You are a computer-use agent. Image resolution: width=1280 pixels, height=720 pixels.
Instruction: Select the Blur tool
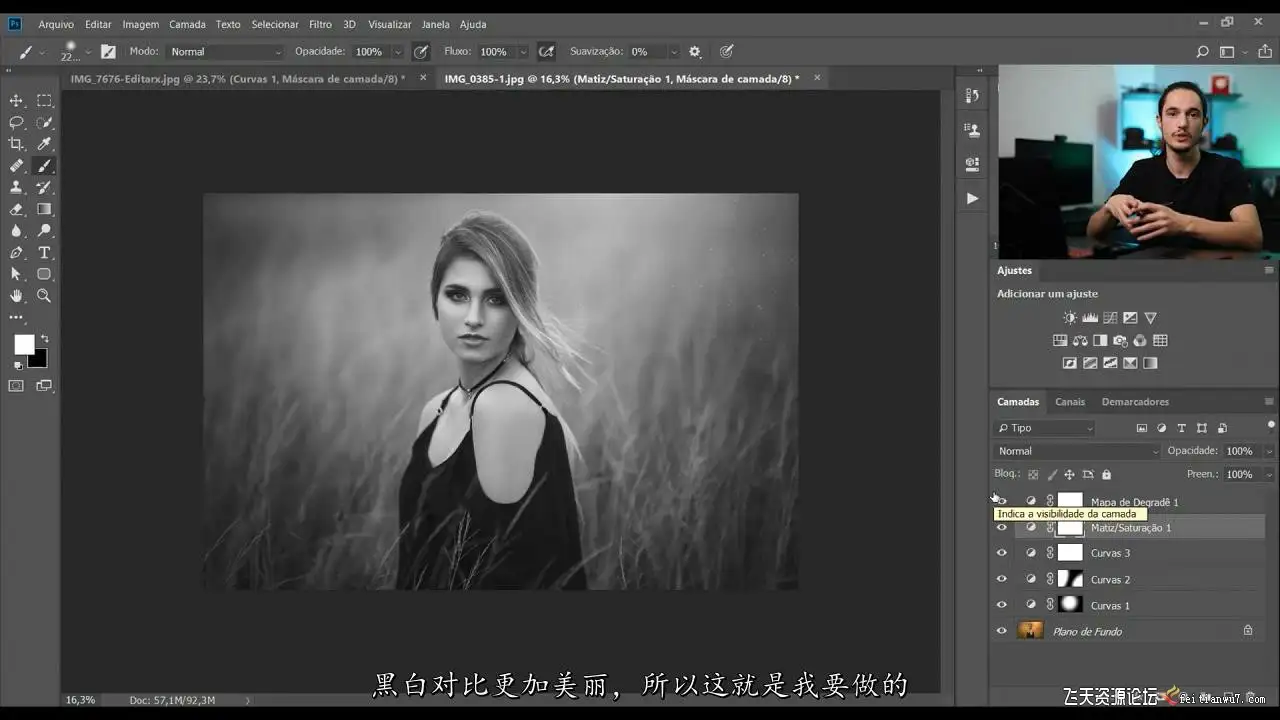click(16, 231)
